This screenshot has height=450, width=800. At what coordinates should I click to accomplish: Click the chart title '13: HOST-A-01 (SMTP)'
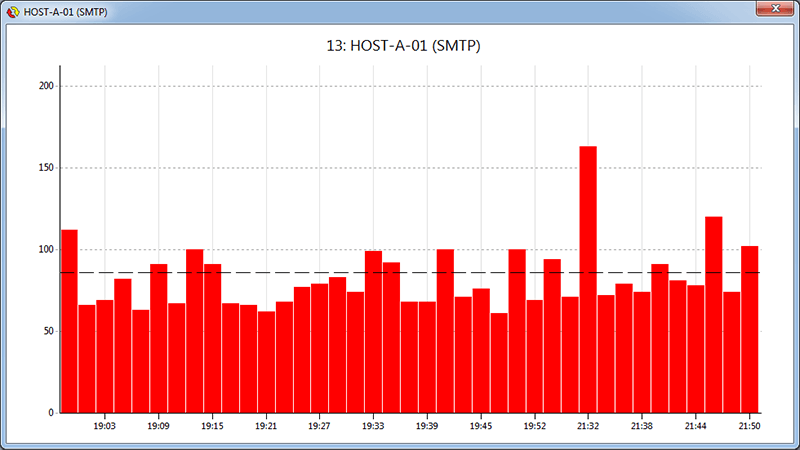[403, 46]
